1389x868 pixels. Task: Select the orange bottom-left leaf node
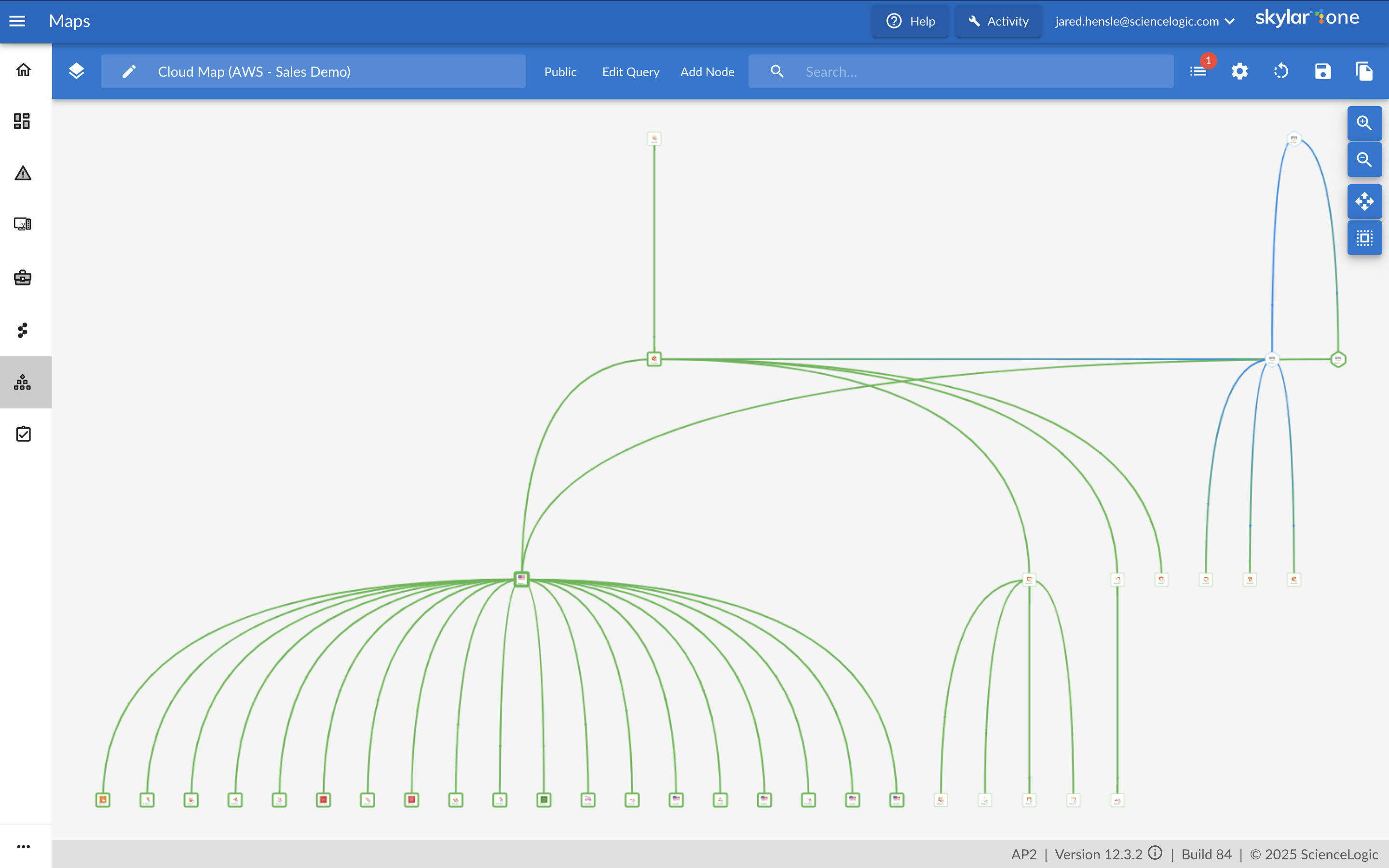coord(103,800)
